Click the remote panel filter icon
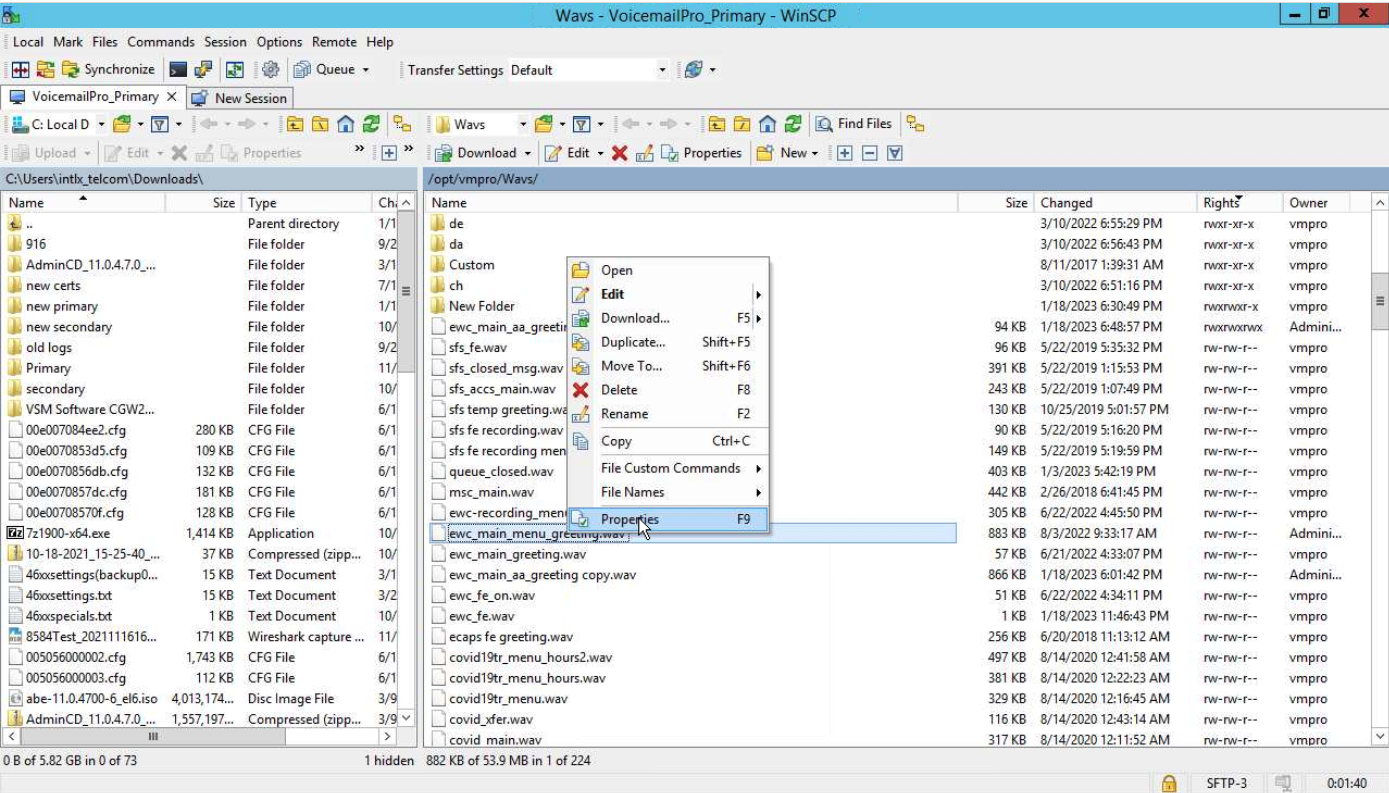 [581, 124]
